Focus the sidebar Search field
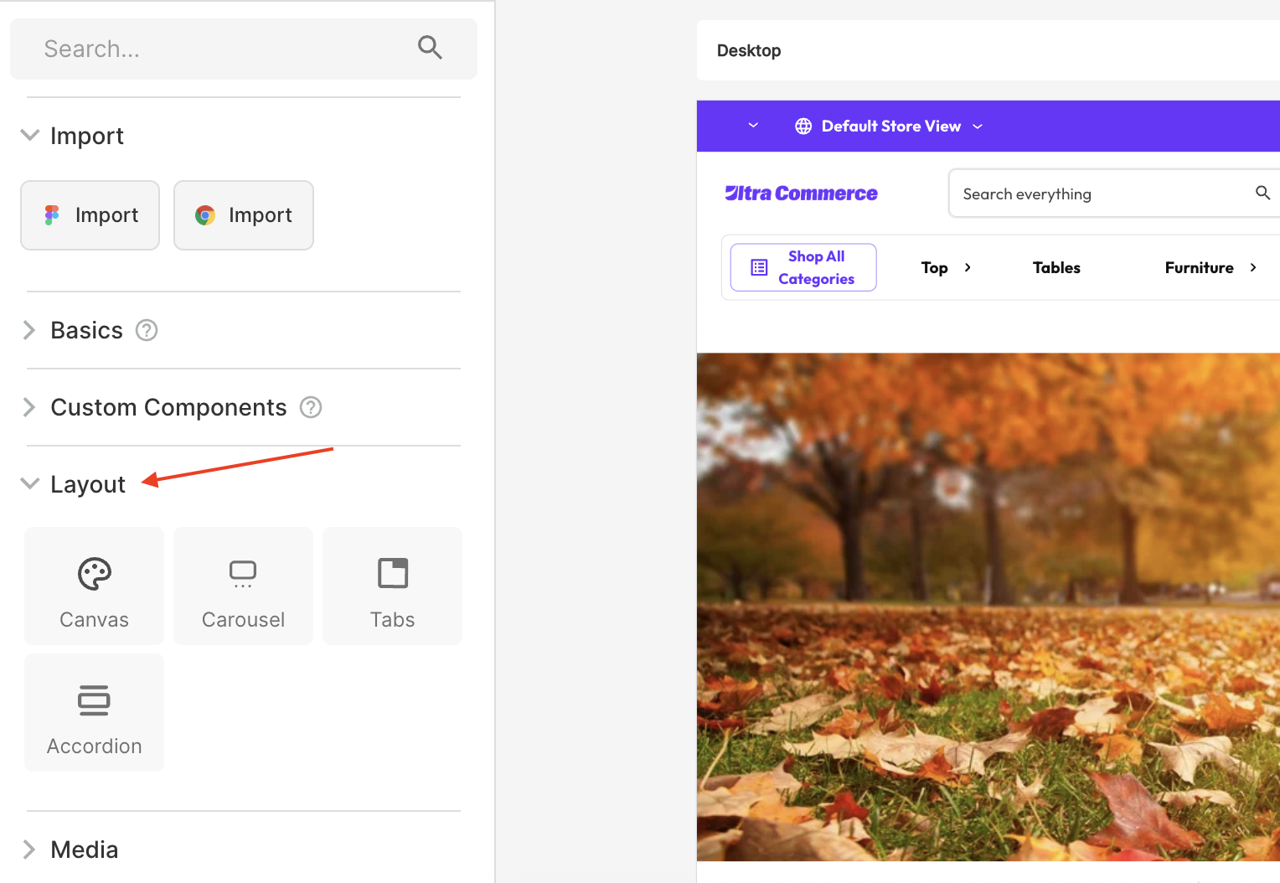Viewport: 1280px width, 883px height. tap(243, 49)
